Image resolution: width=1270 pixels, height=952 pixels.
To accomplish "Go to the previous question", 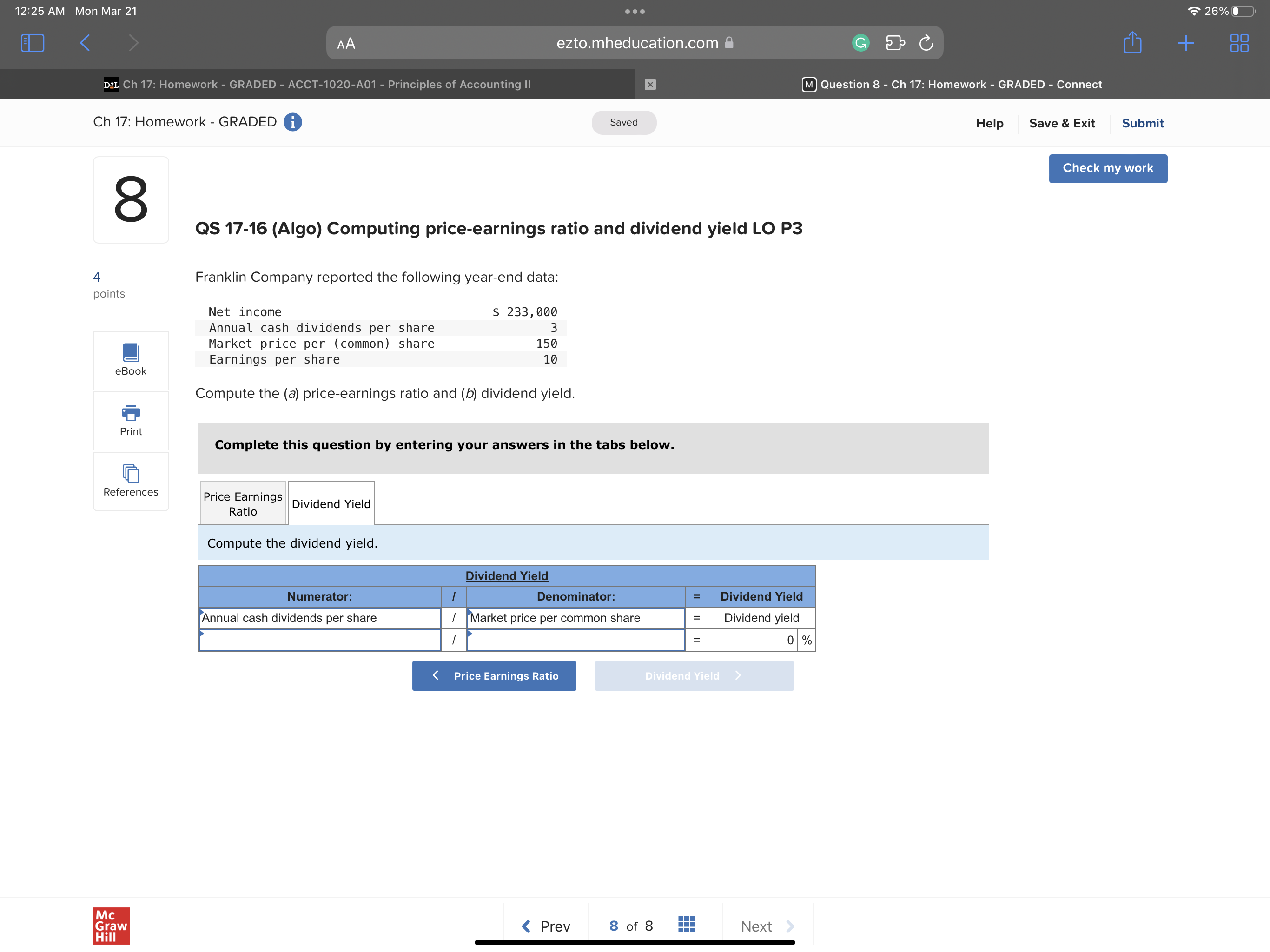I will click(546, 926).
